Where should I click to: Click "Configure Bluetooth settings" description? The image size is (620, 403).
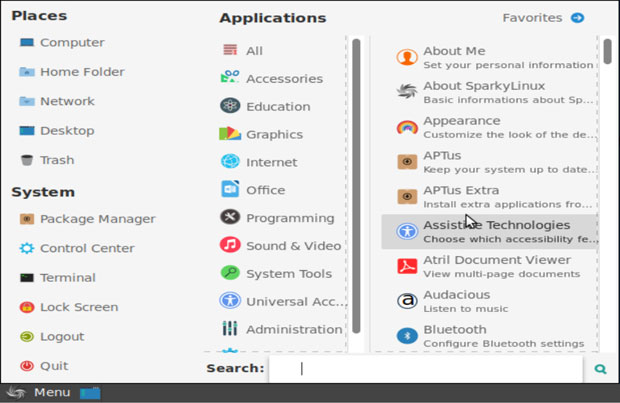click(504, 343)
